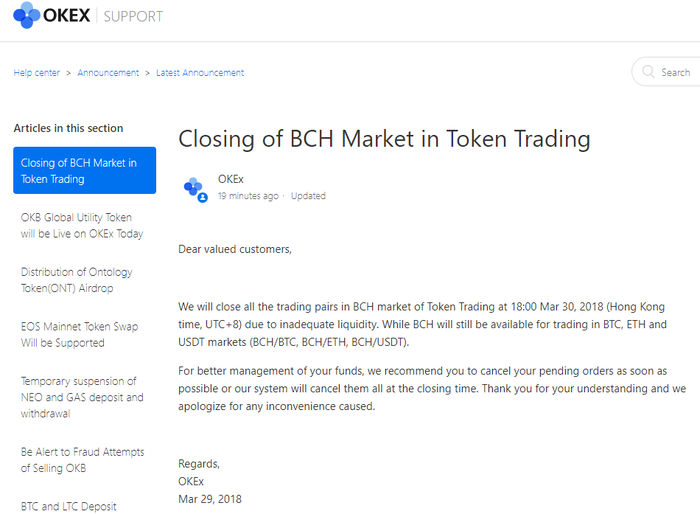Open Latest Announcement breadcrumb
Screen dimensions: 700x514
(200, 73)
